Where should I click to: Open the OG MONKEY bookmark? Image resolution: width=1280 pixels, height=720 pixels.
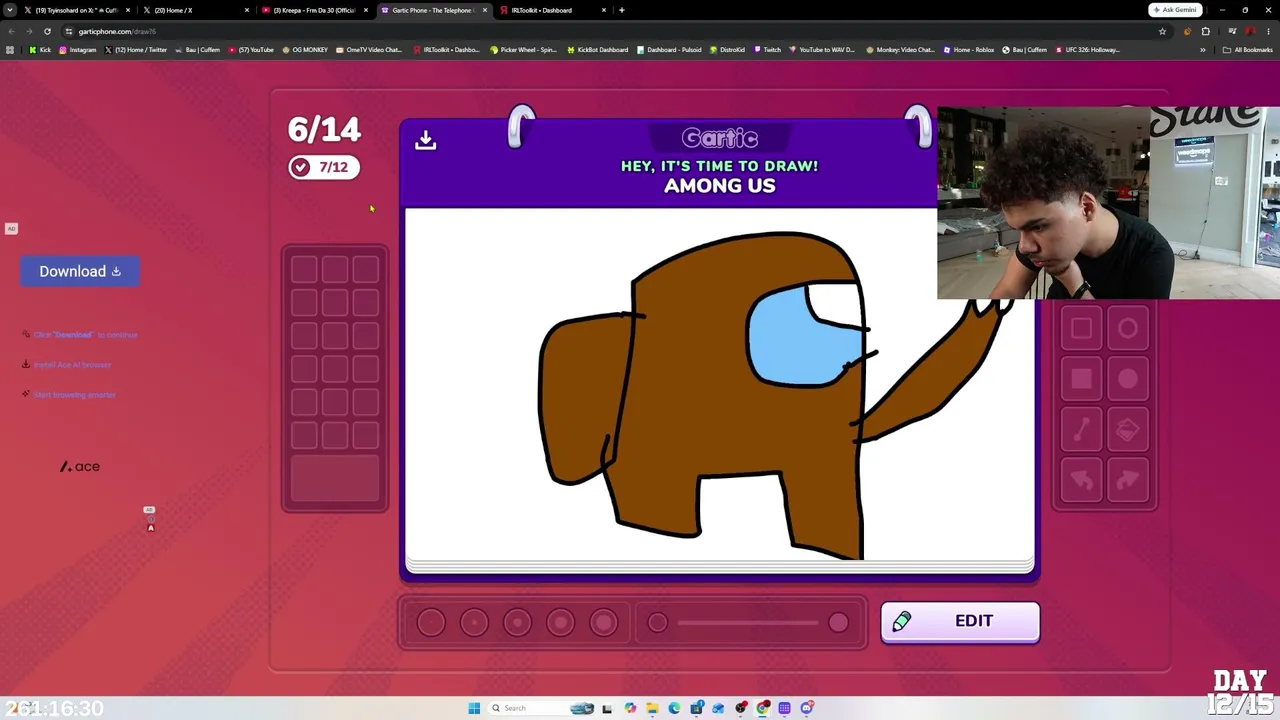(x=305, y=50)
